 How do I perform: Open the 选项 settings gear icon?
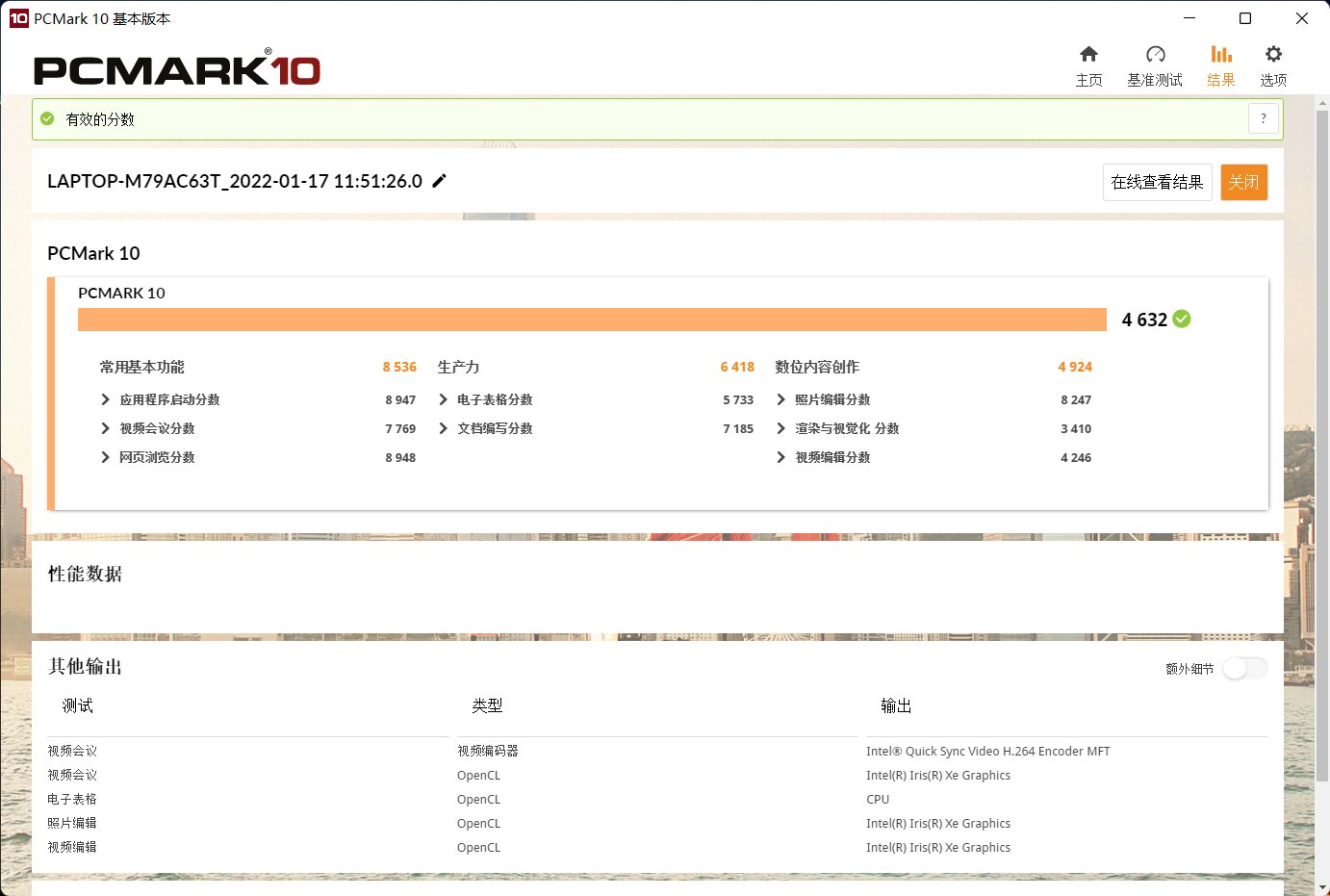pyautogui.click(x=1273, y=54)
